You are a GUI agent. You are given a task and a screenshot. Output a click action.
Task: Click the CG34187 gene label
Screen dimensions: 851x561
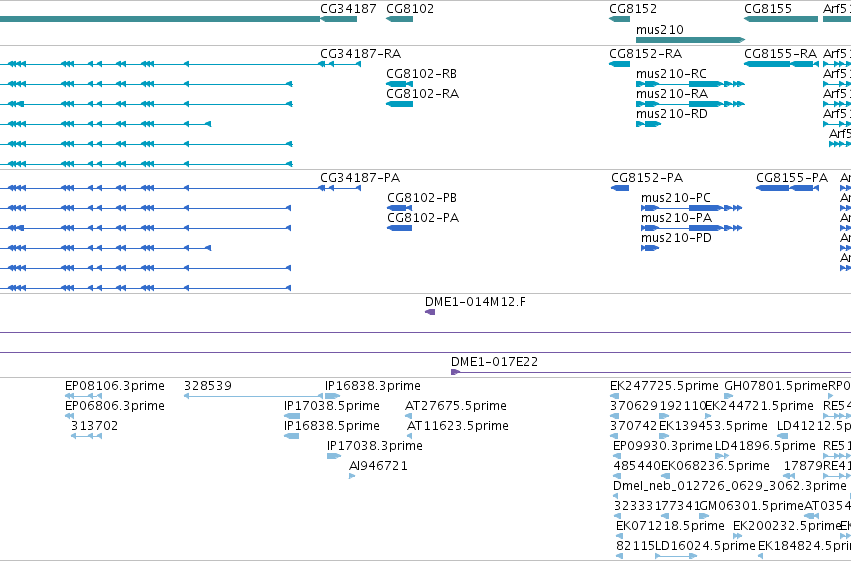pos(348,9)
